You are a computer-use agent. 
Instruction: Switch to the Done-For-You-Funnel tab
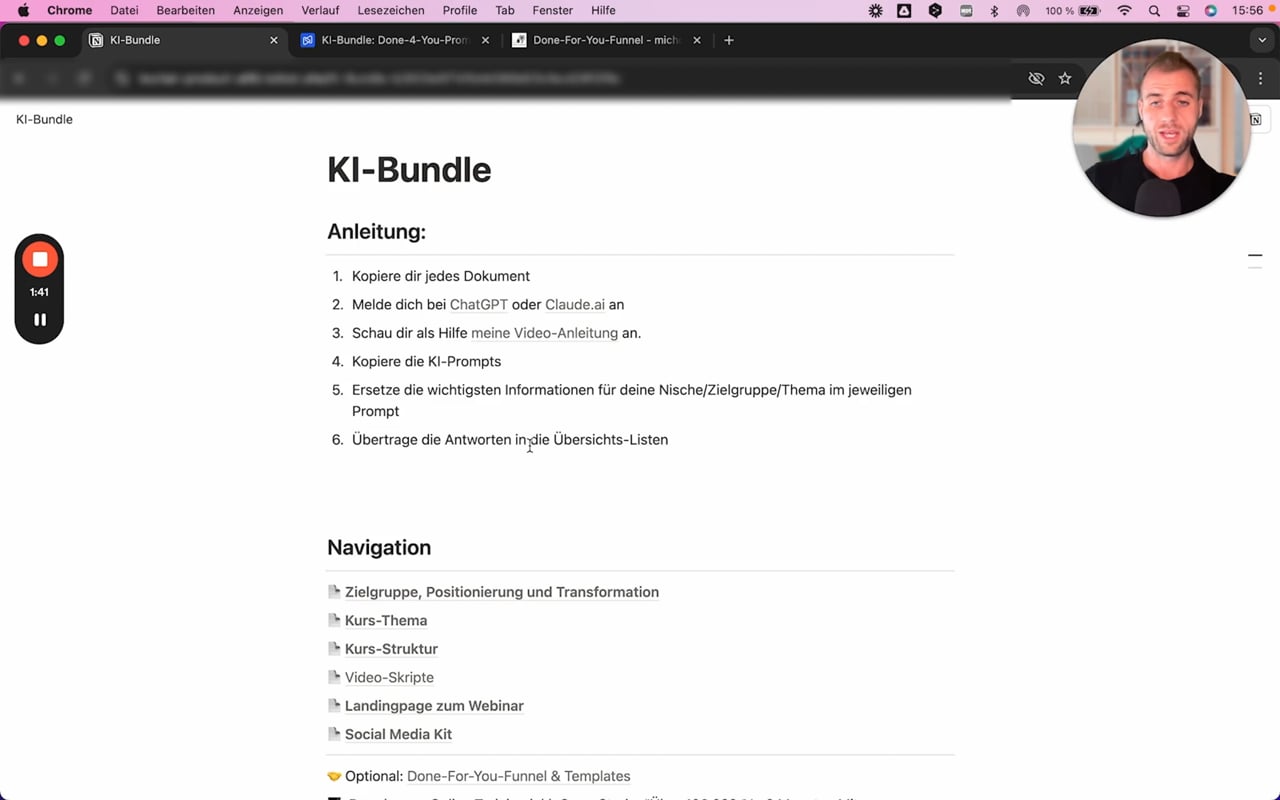click(x=606, y=40)
